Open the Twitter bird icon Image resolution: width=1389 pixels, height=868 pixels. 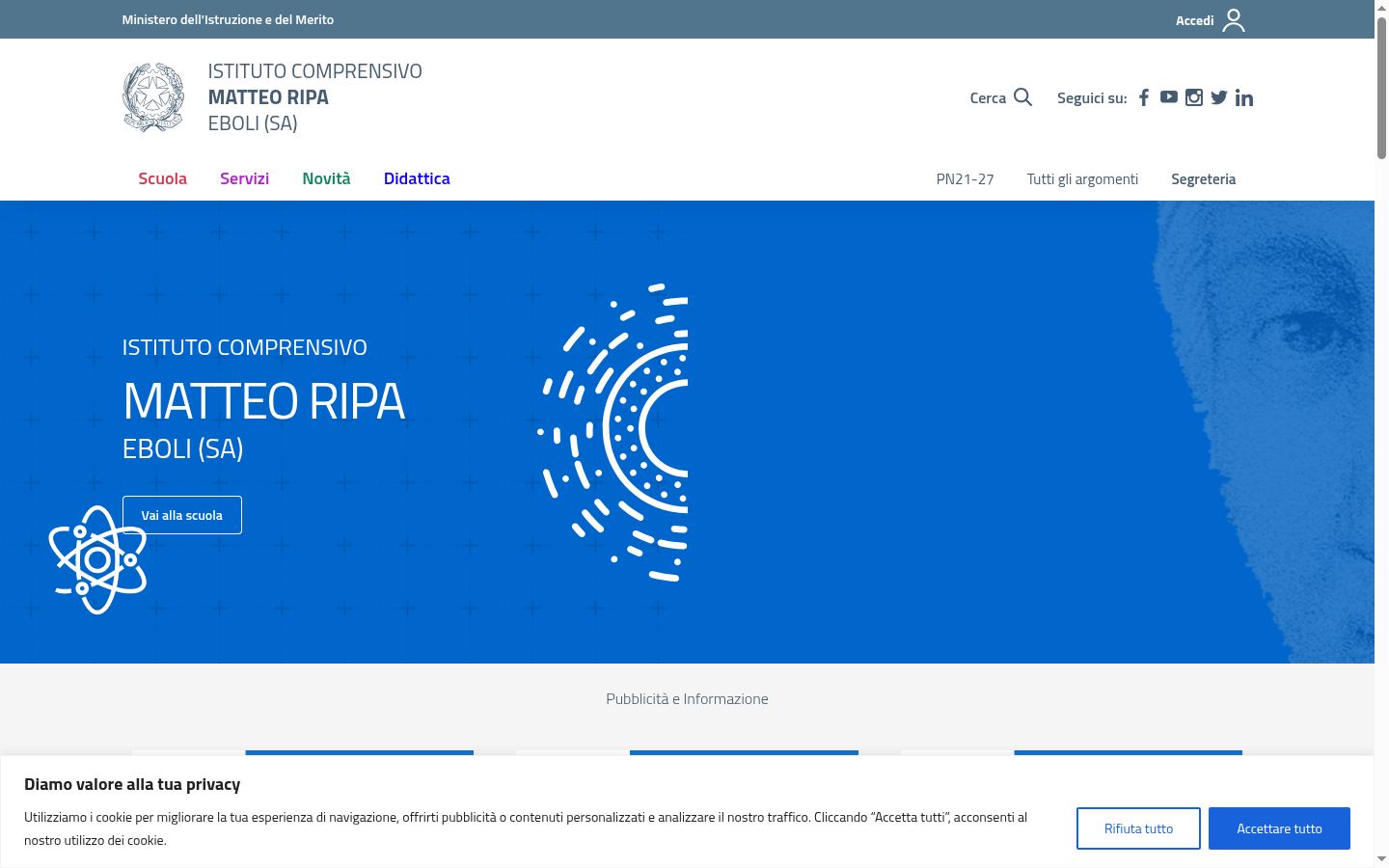pos(1219,97)
